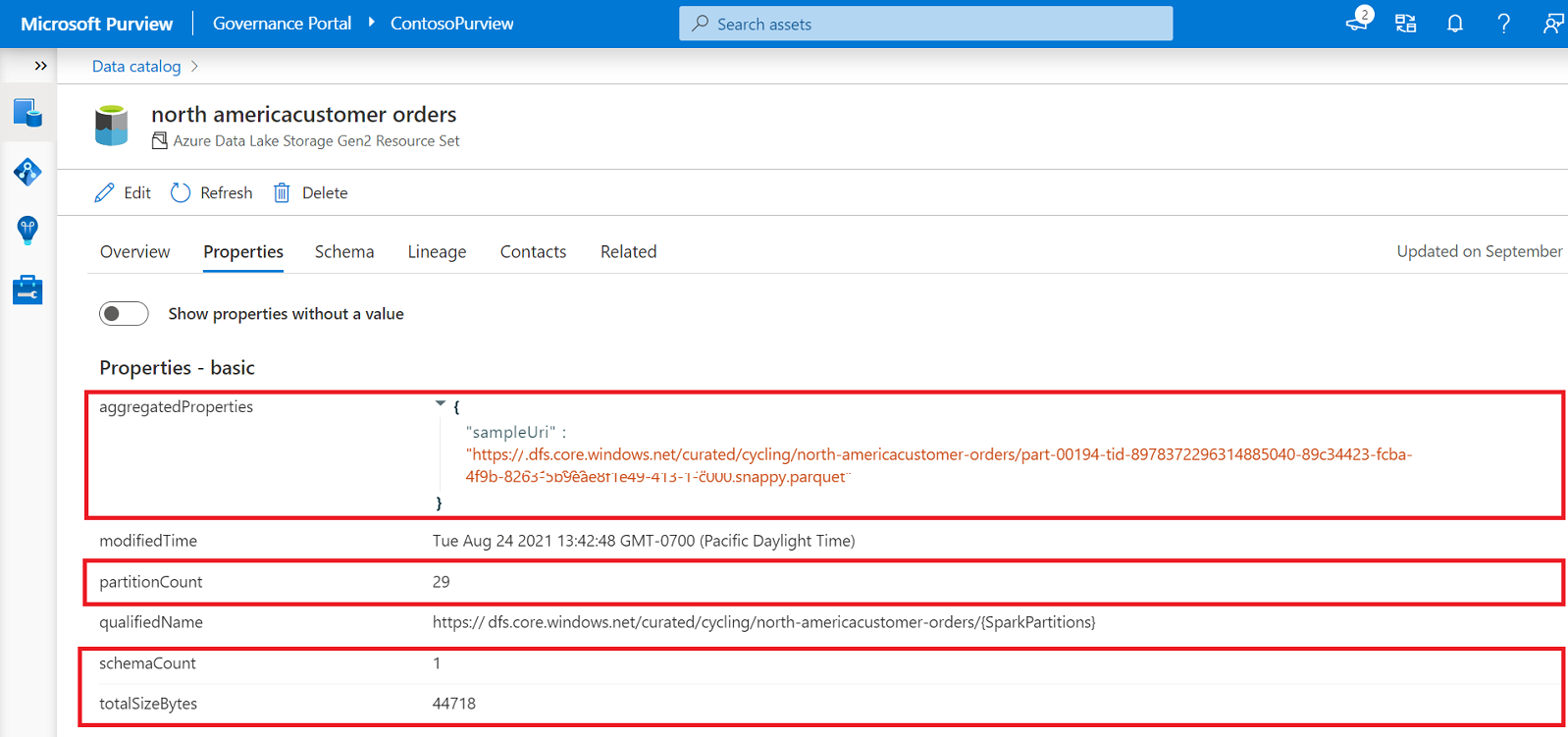
Task: Collapse the aggregatedProperties JSON triangle
Action: click(x=441, y=403)
